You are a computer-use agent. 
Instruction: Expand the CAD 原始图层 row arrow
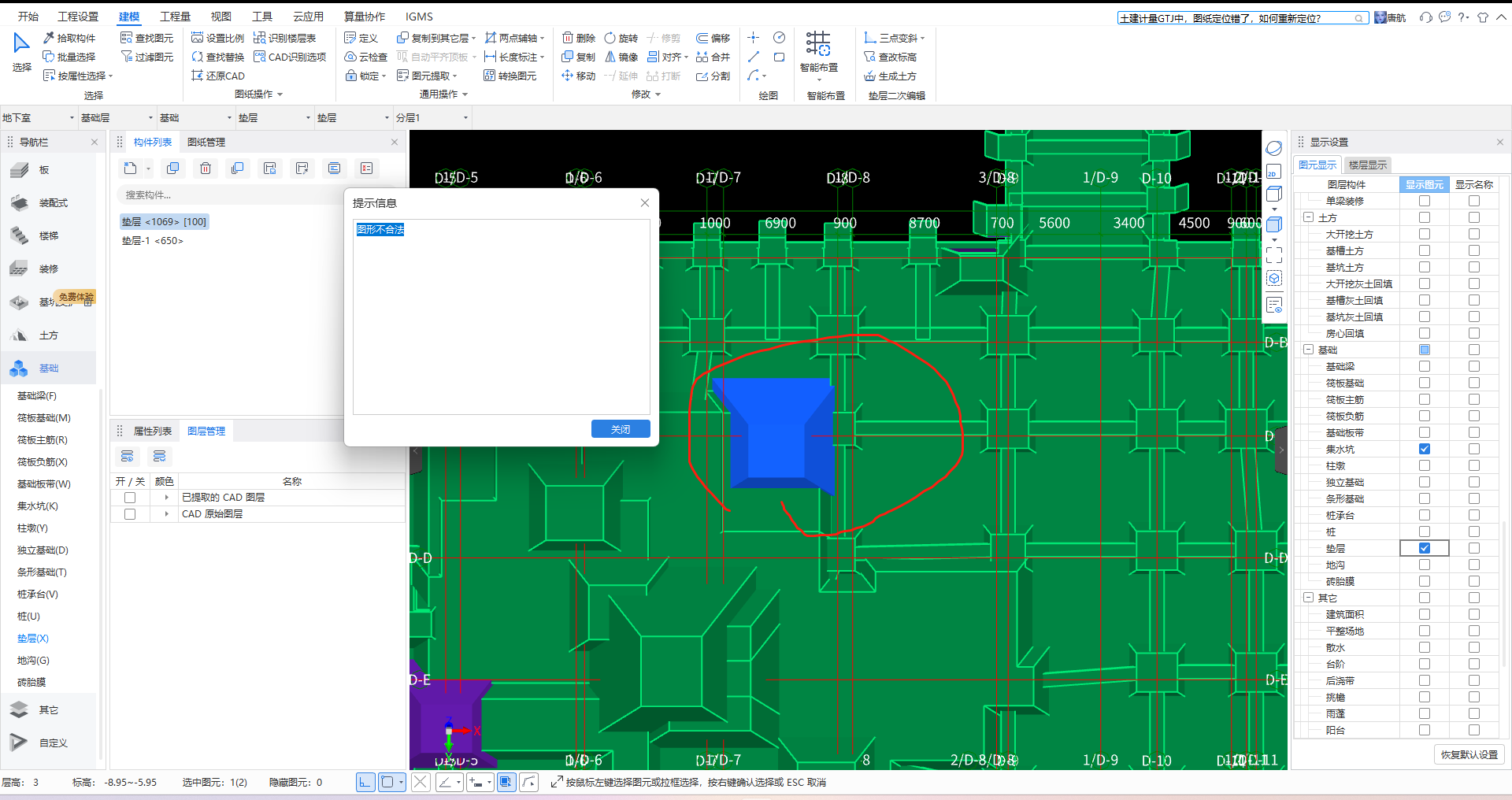[x=166, y=514]
